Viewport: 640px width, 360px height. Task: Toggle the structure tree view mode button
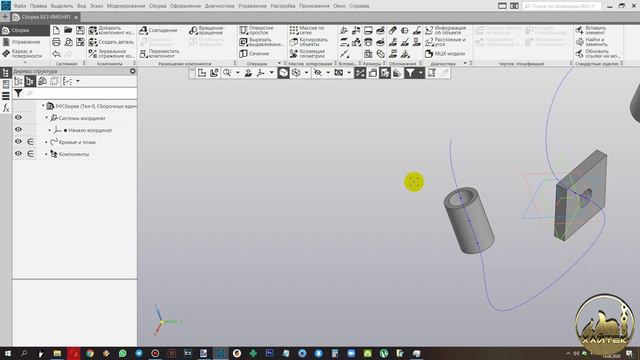coord(30,81)
